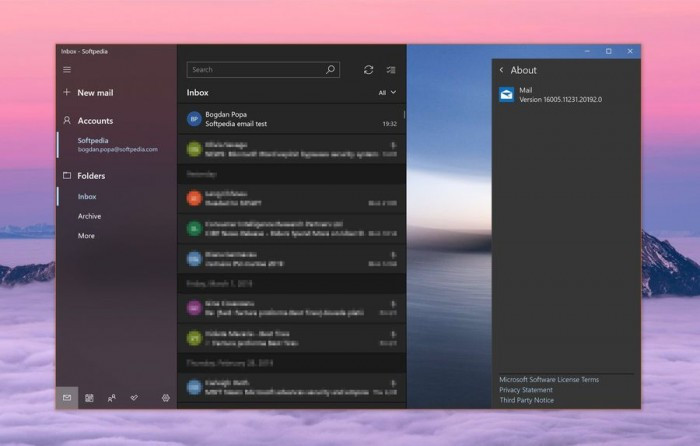Open the People contacts icon
Viewport: 700px width, 446px height.
[x=112, y=397]
